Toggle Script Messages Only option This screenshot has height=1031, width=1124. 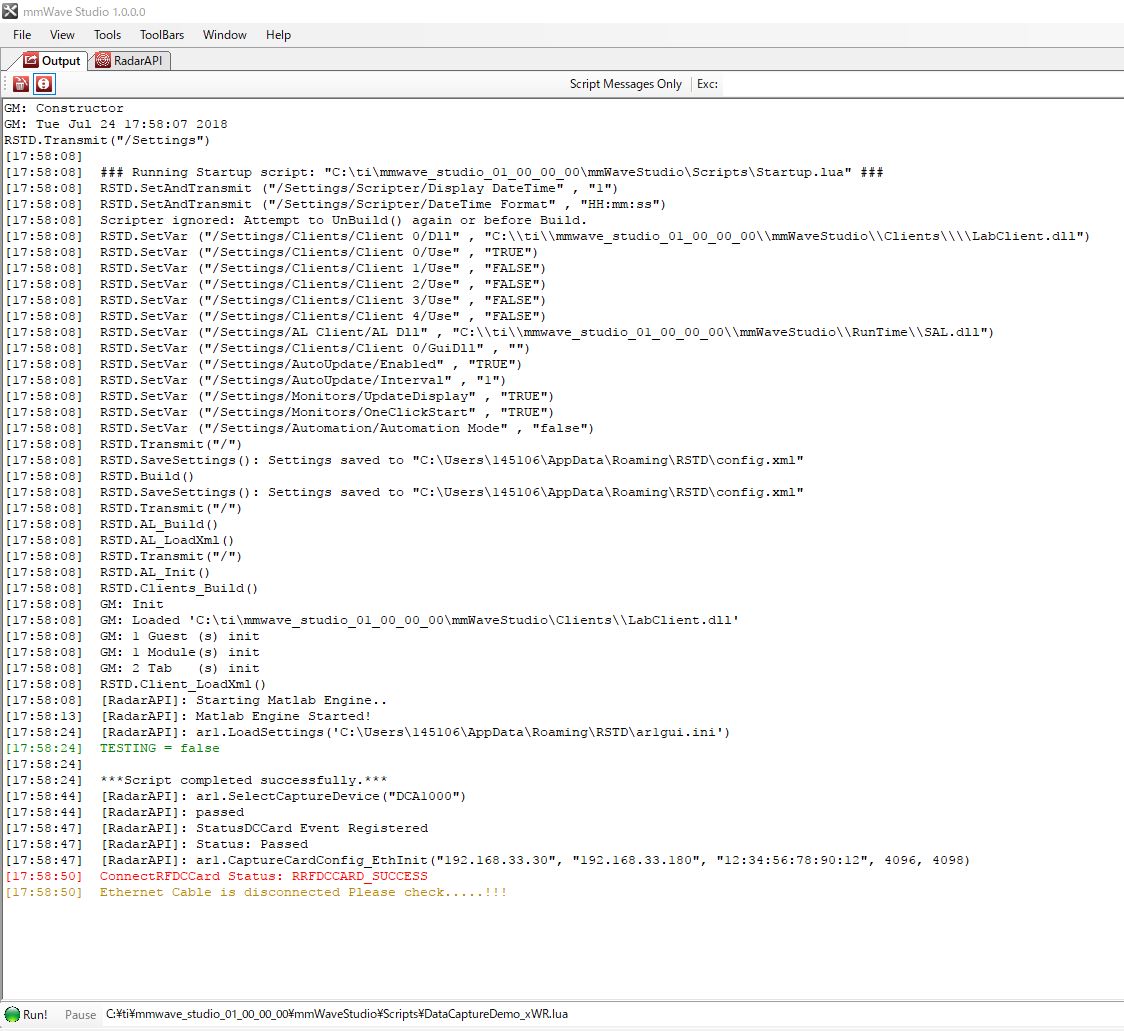pyautogui.click(x=625, y=84)
